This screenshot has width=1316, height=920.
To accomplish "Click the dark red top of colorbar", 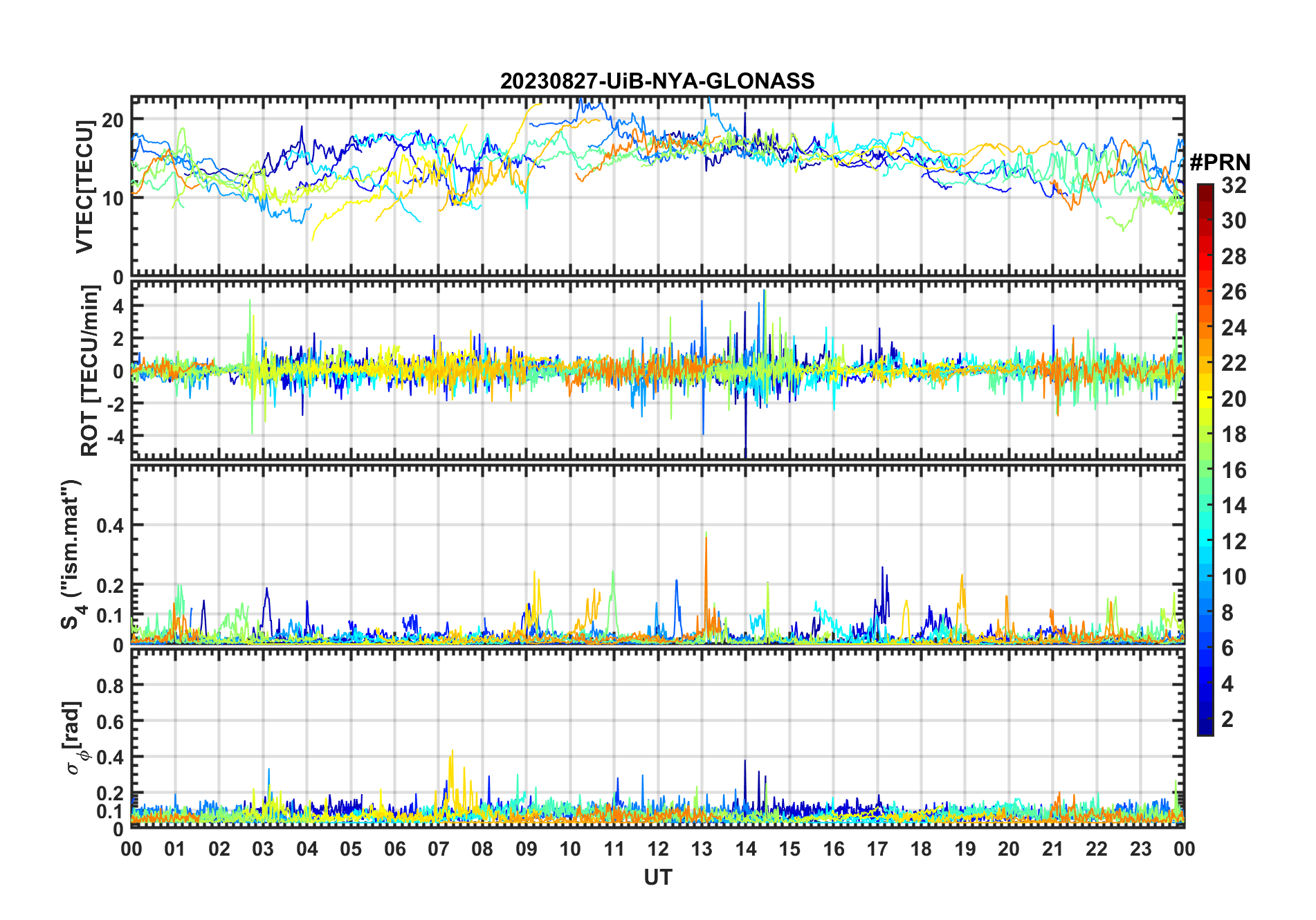I will pyautogui.click(x=1205, y=190).
